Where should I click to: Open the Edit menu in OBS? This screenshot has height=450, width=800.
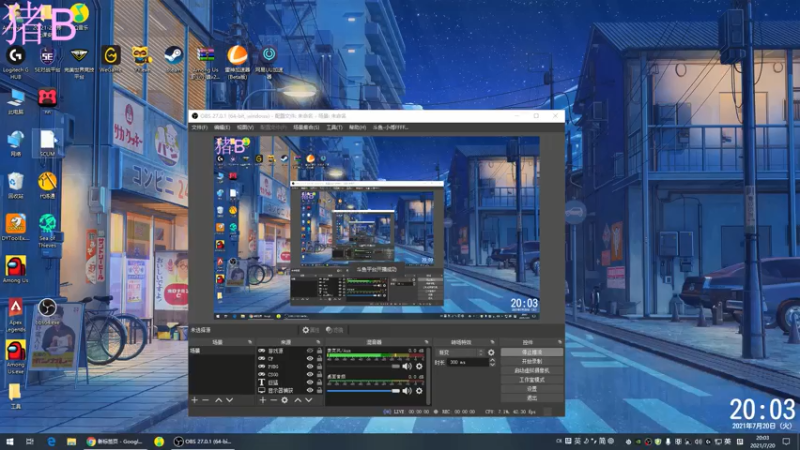tap(222, 128)
